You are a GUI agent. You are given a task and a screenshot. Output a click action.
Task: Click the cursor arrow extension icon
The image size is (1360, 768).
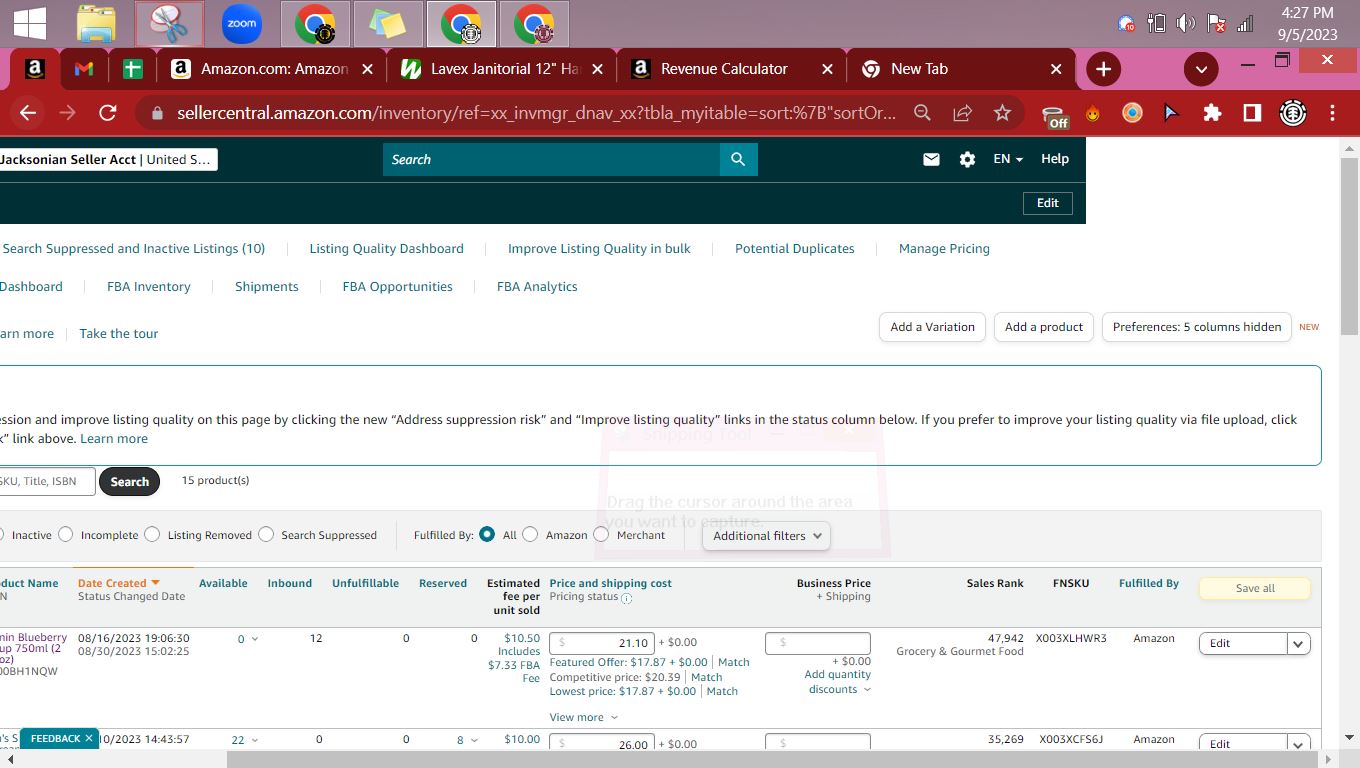pos(1171,113)
